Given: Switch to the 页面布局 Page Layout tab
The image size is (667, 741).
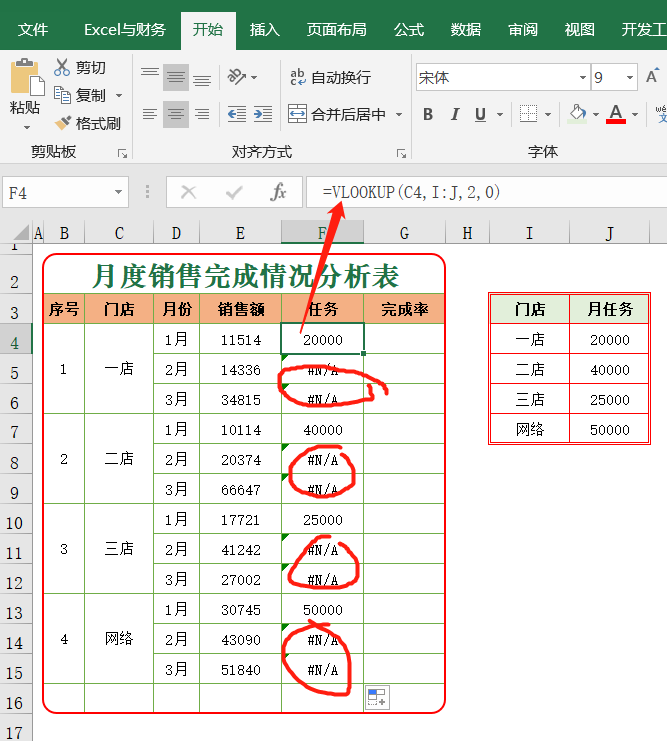Looking at the screenshot, I should click(x=336, y=30).
